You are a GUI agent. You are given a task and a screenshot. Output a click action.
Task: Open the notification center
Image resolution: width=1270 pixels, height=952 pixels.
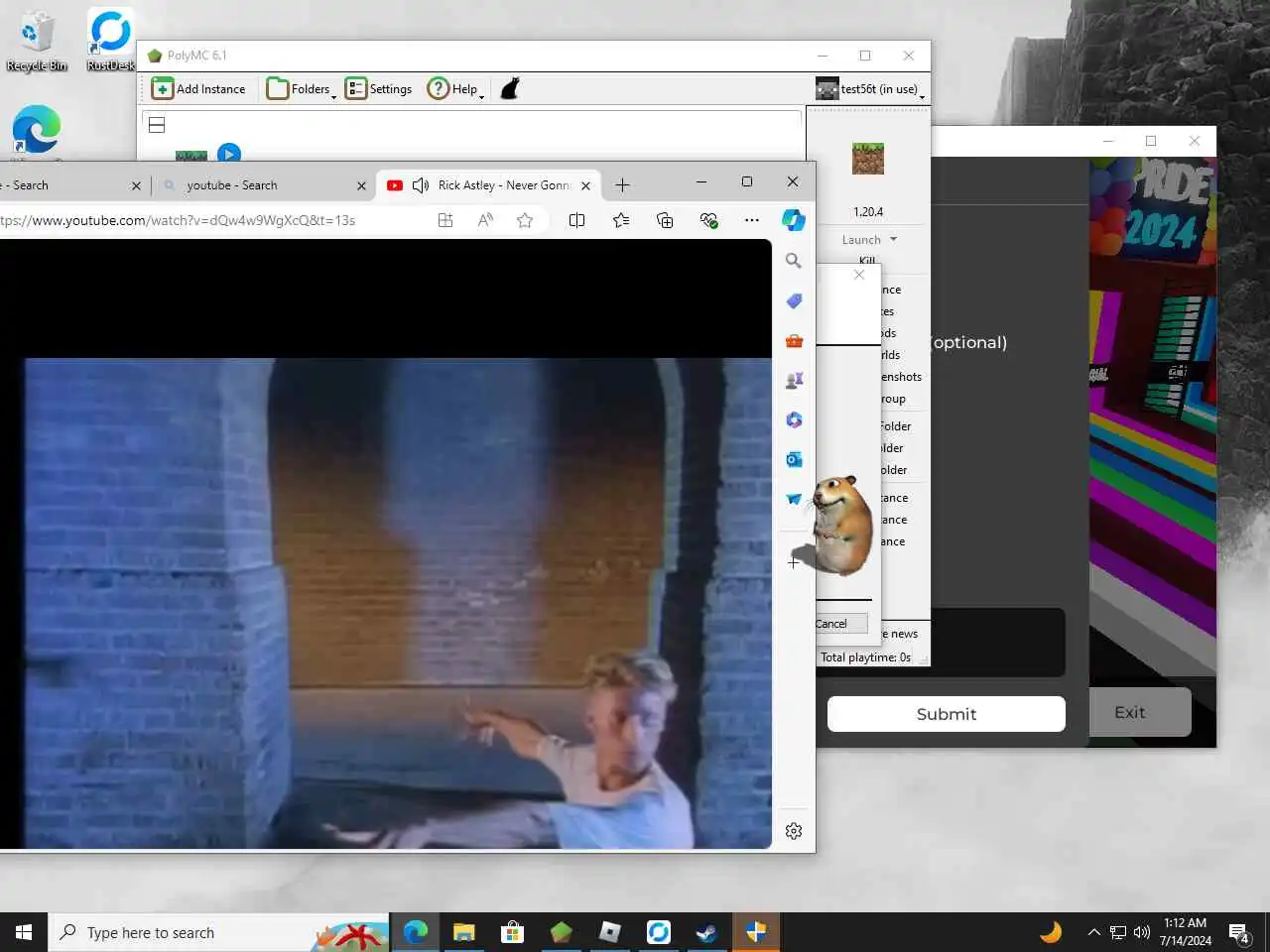tap(1239, 932)
